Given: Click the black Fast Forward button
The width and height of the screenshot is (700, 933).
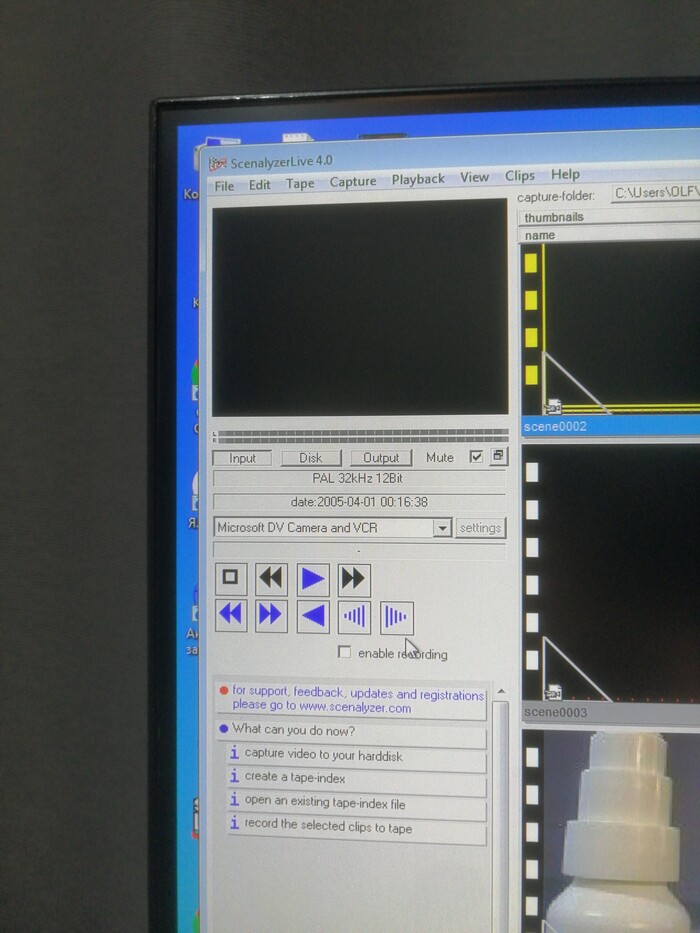Looking at the screenshot, I should 354,580.
